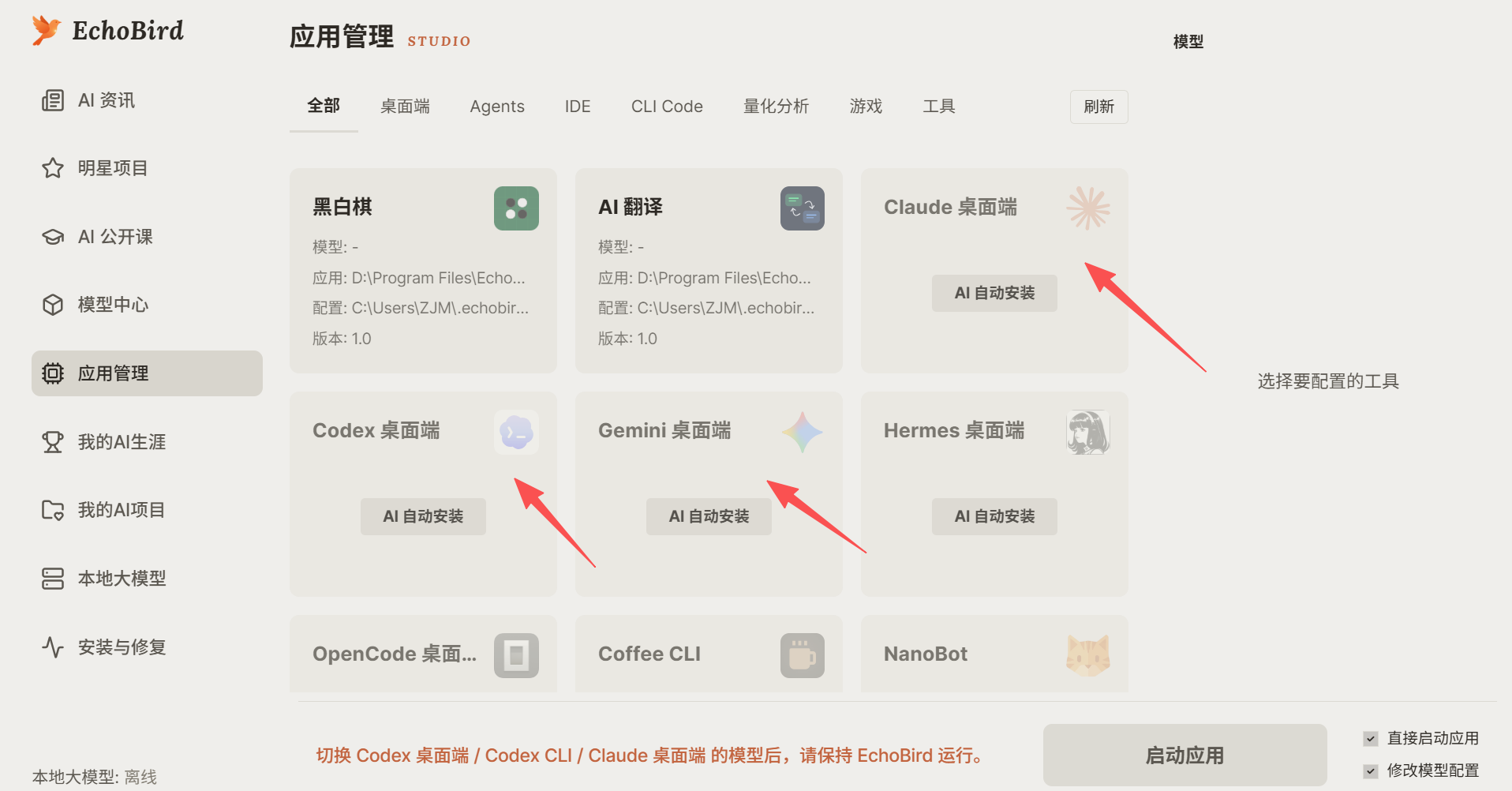Show the 游戏 tab
This screenshot has width=1512, height=791.
[866, 107]
